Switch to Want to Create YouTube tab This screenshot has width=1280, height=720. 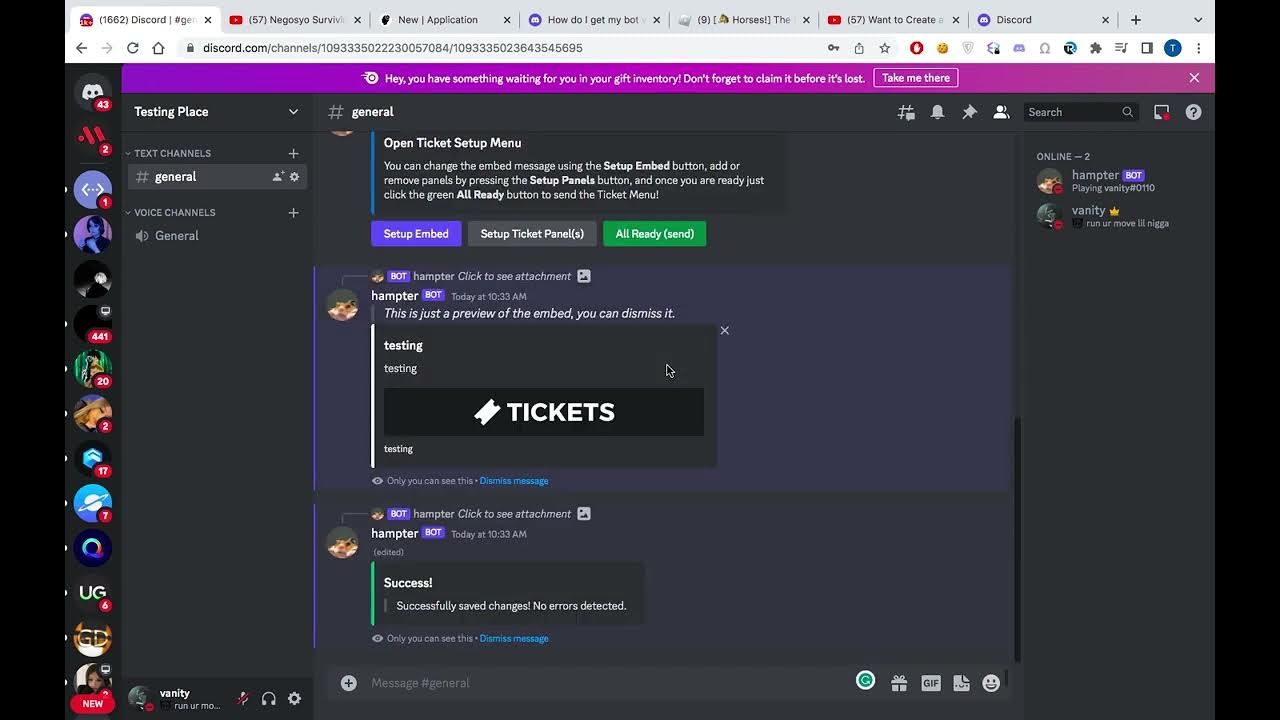895,20
